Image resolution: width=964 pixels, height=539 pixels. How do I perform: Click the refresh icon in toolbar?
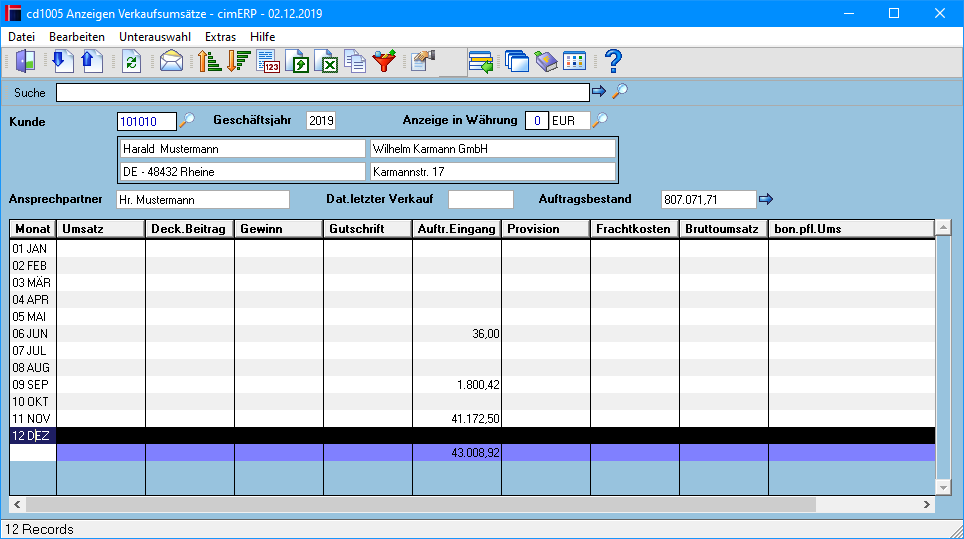click(131, 61)
